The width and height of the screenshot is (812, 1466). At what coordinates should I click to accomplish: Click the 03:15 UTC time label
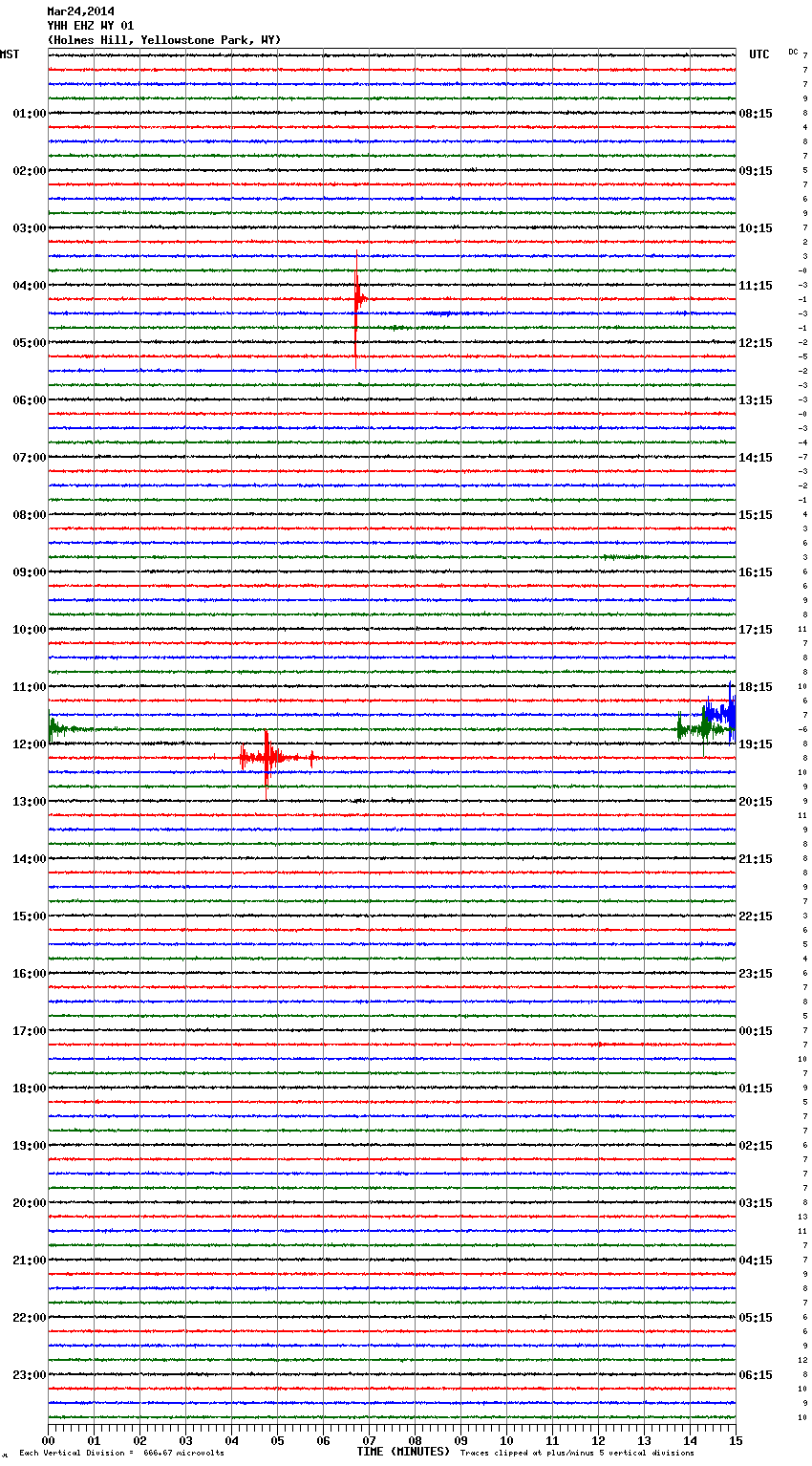pos(756,1203)
